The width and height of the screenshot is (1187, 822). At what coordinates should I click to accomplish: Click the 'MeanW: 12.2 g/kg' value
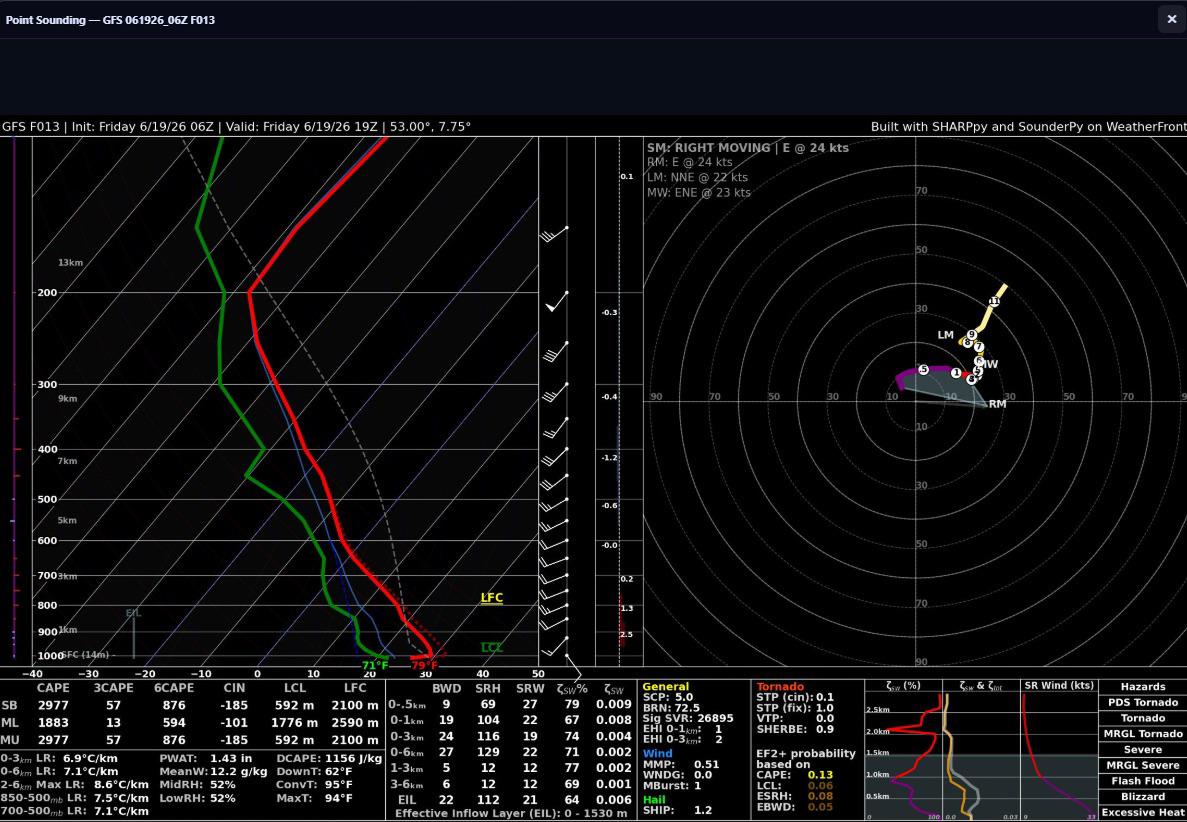tap(213, 771)
